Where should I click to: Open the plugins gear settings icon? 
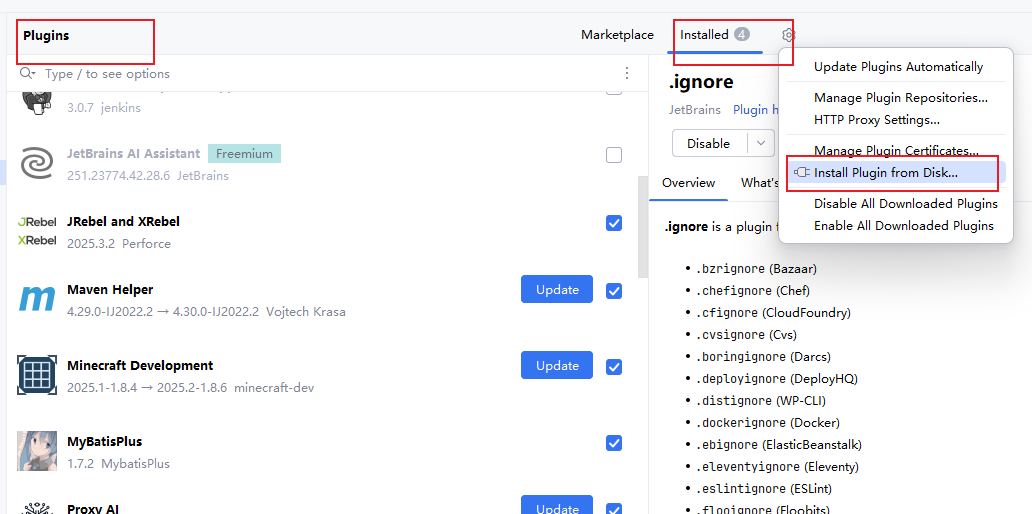pos(788,35)
